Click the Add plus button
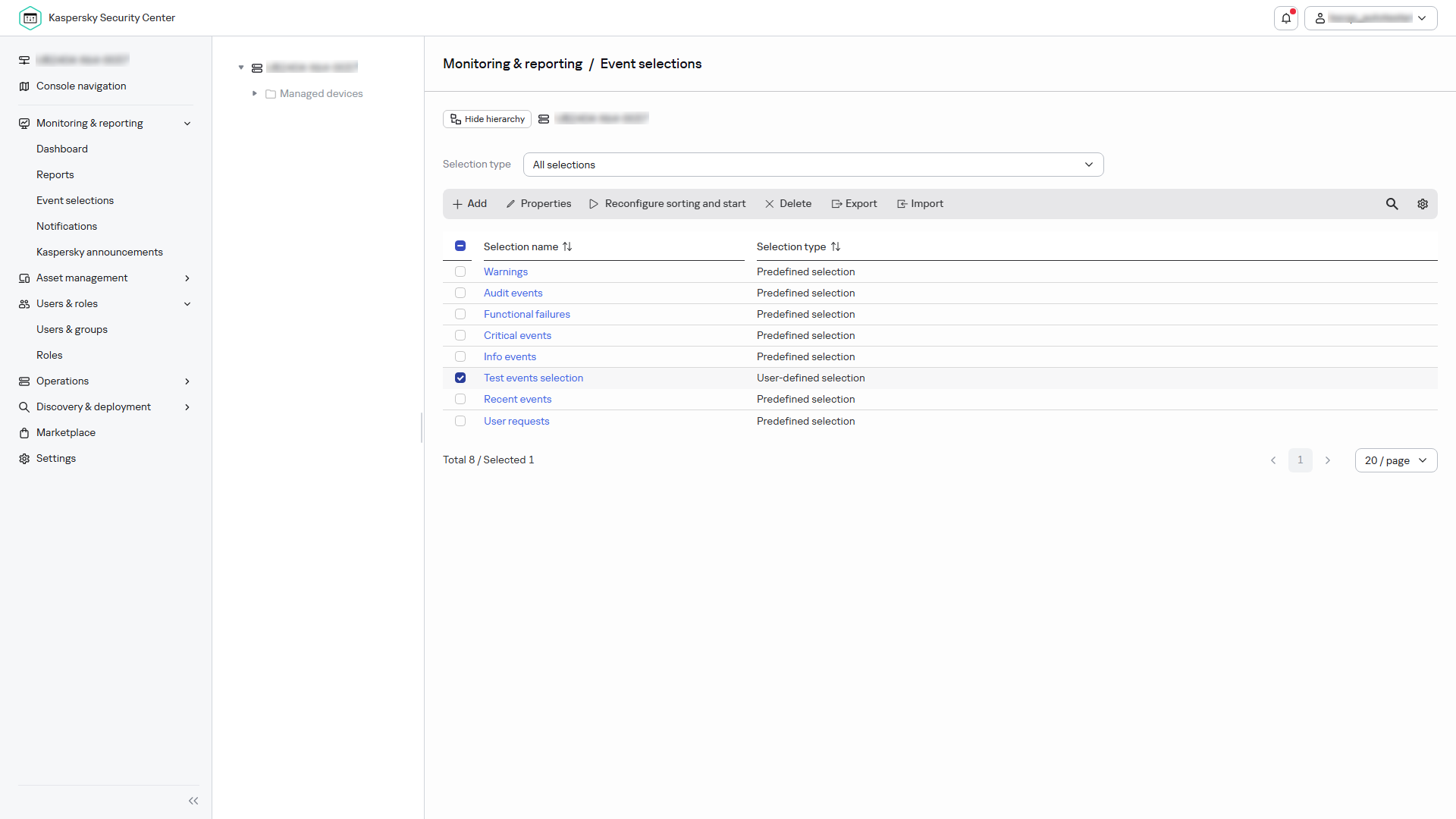 click(469, 204)
